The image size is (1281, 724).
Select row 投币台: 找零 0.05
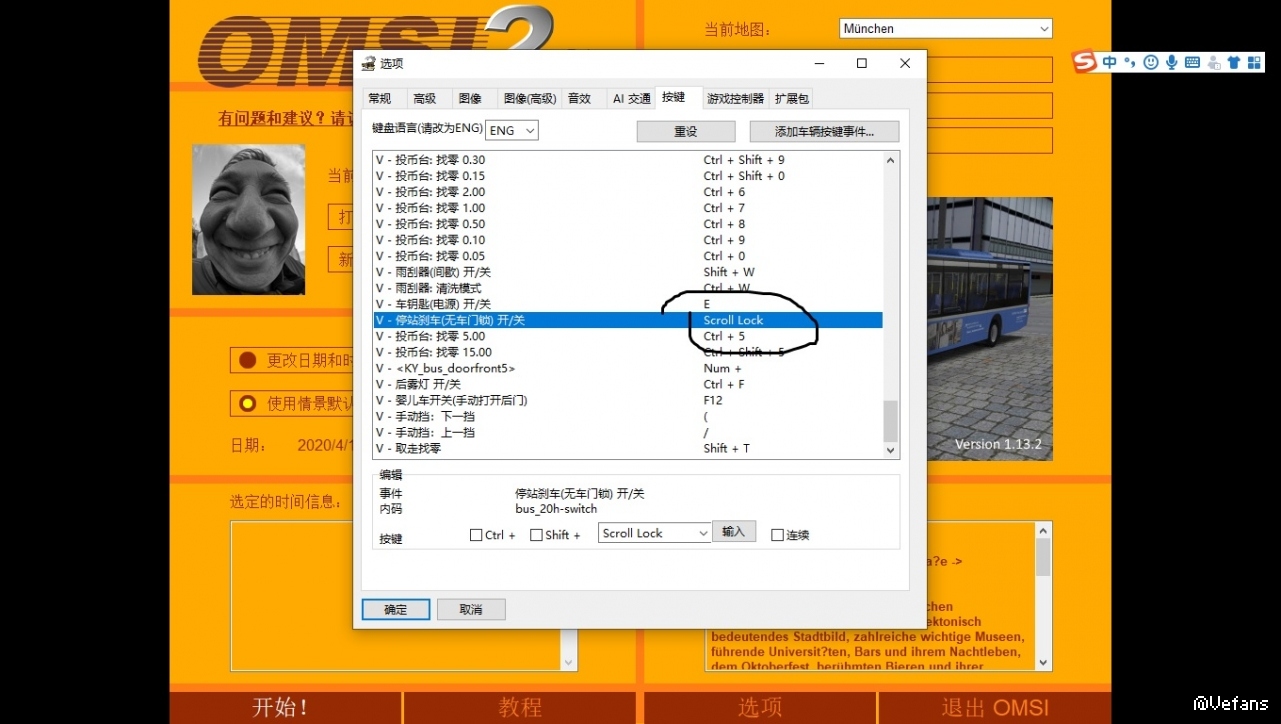click(628, 256)
